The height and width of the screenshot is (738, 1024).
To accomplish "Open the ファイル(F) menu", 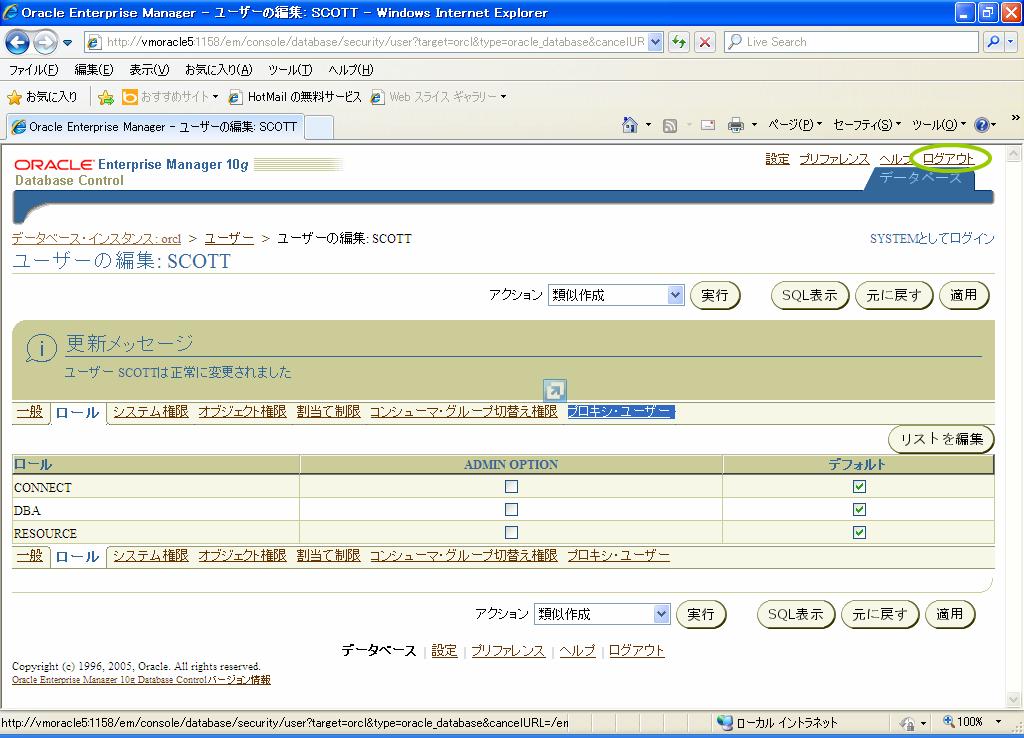I will [33, 70].
